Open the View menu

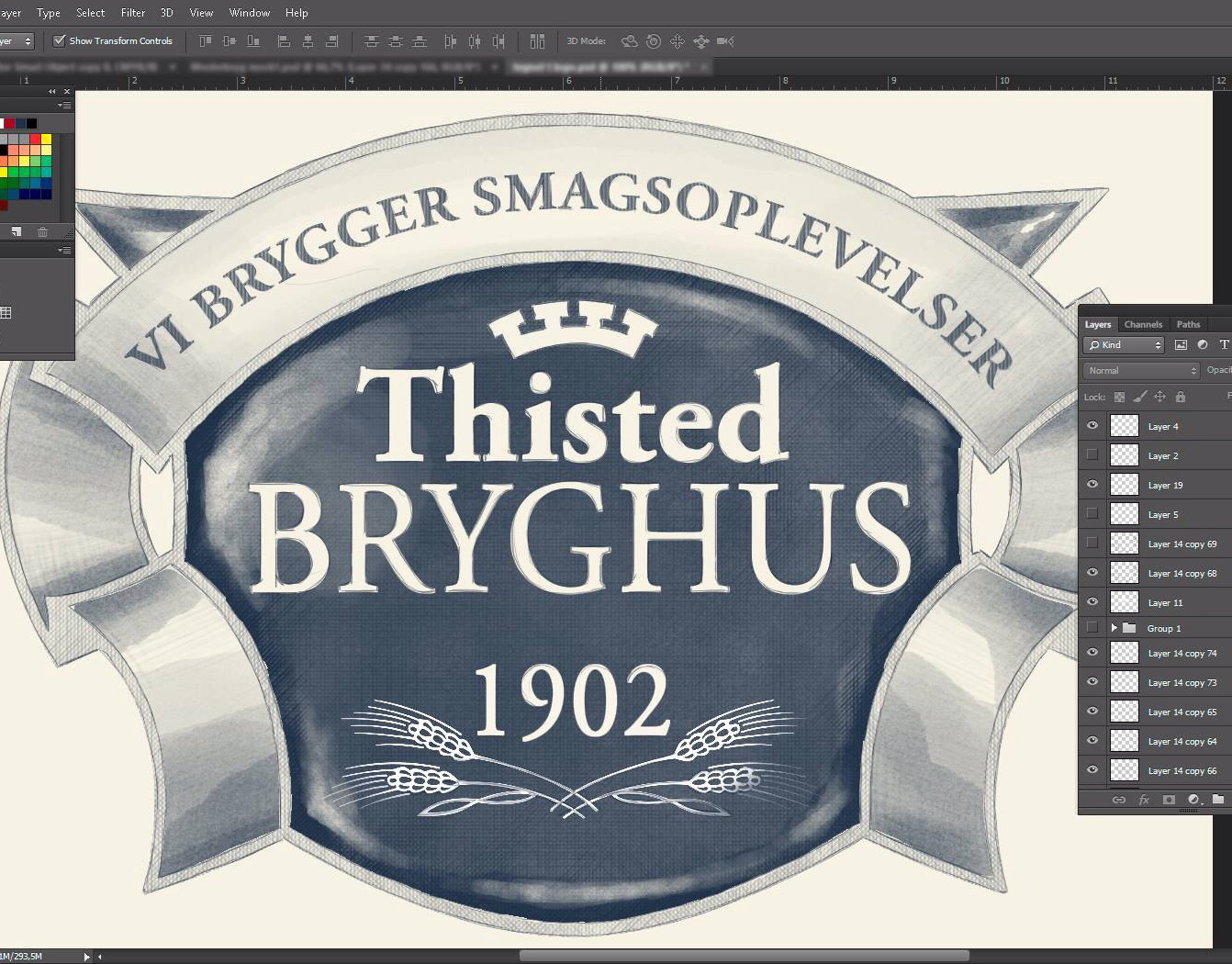pos(201,13)
